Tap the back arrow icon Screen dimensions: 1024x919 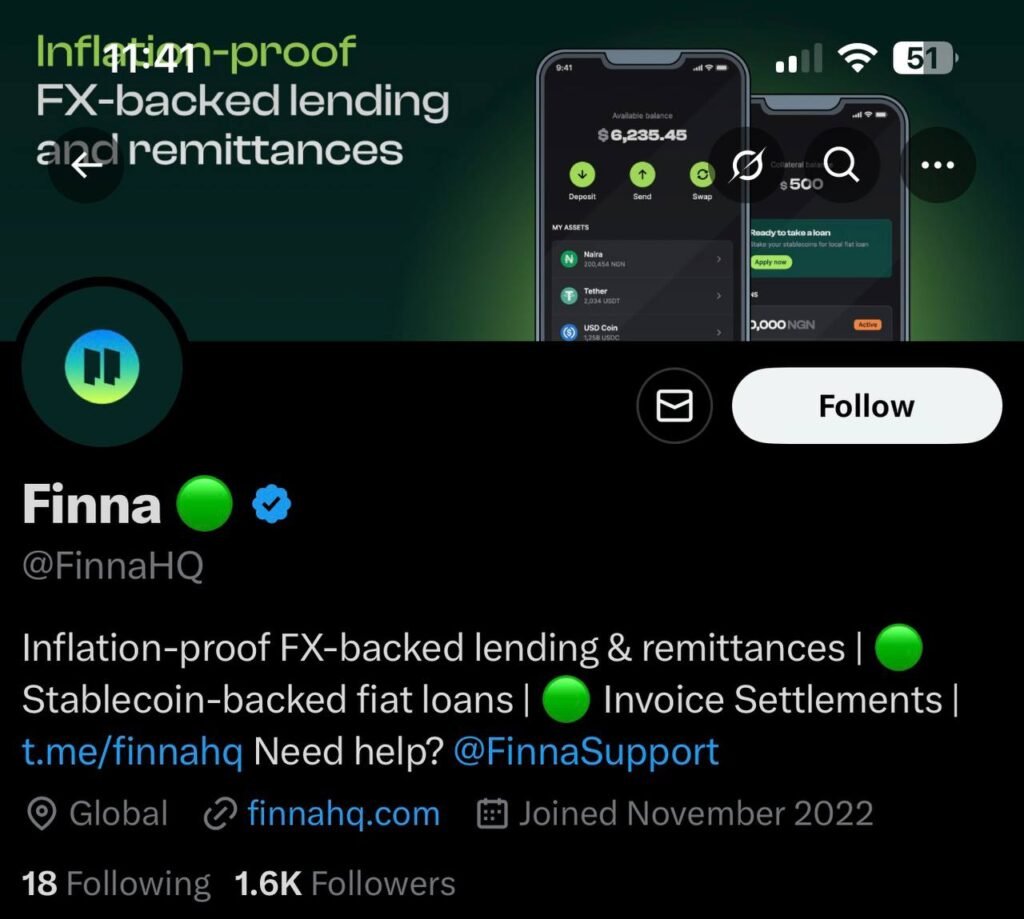(x=86, y=165)
